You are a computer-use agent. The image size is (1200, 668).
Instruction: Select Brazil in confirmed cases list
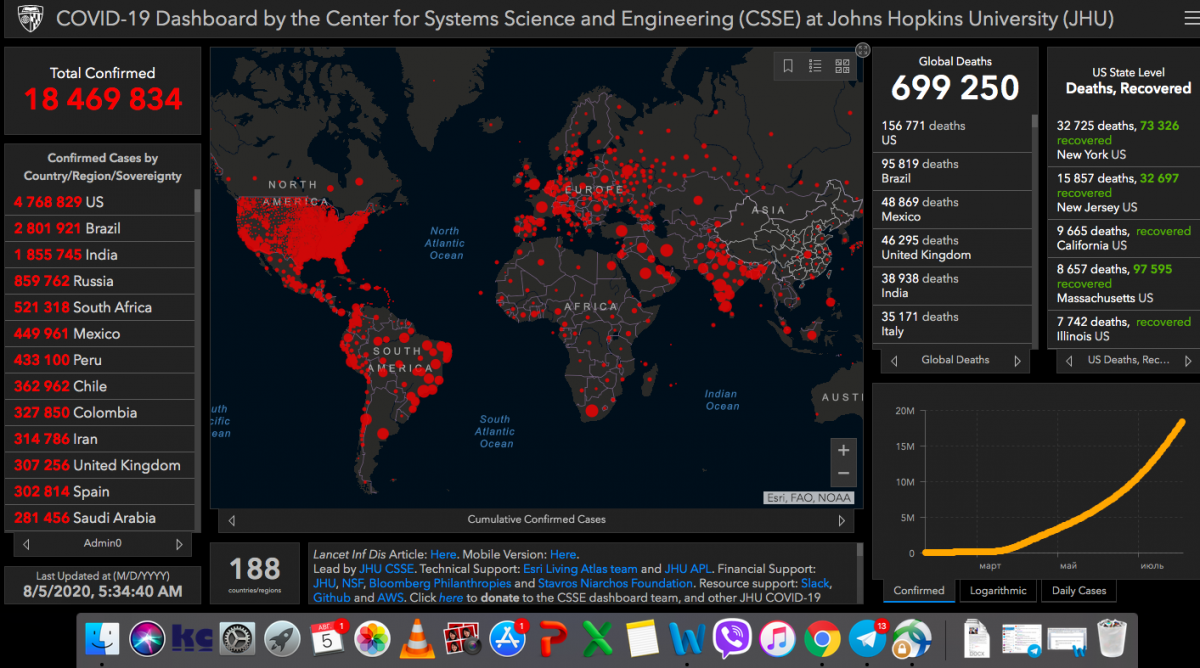pos(100,228)
